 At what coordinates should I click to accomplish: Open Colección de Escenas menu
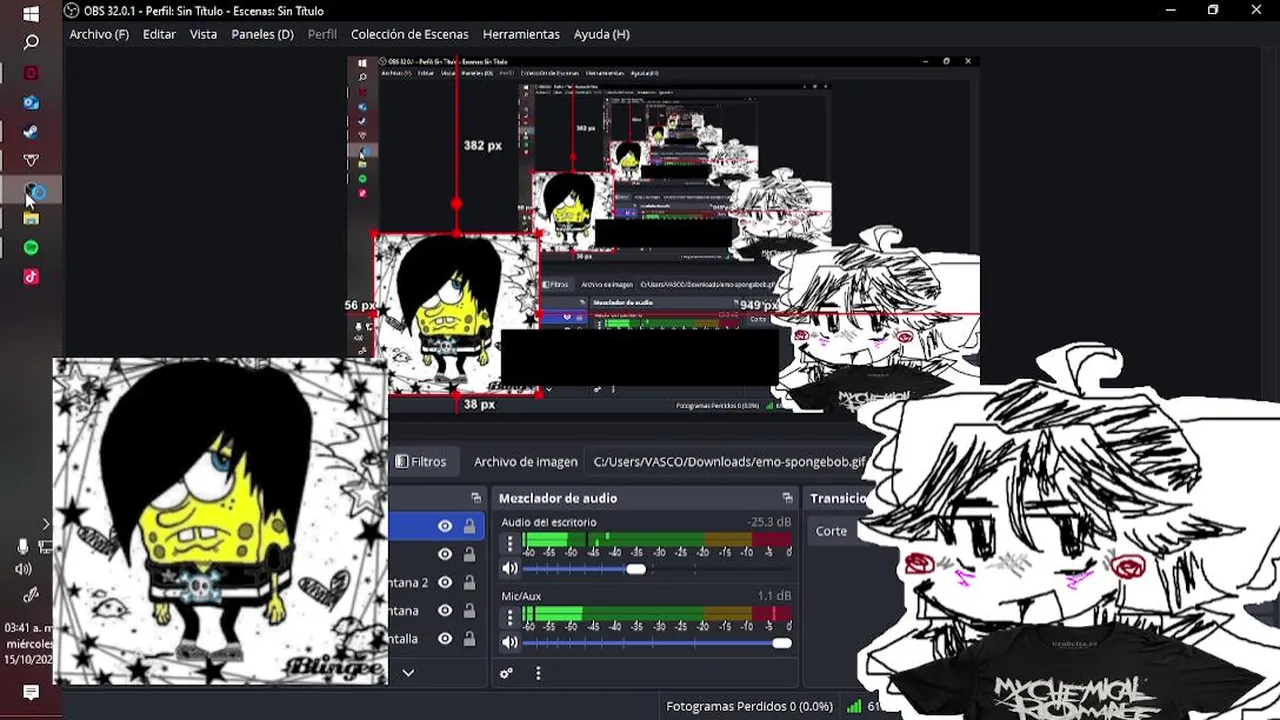pos(409,34)
